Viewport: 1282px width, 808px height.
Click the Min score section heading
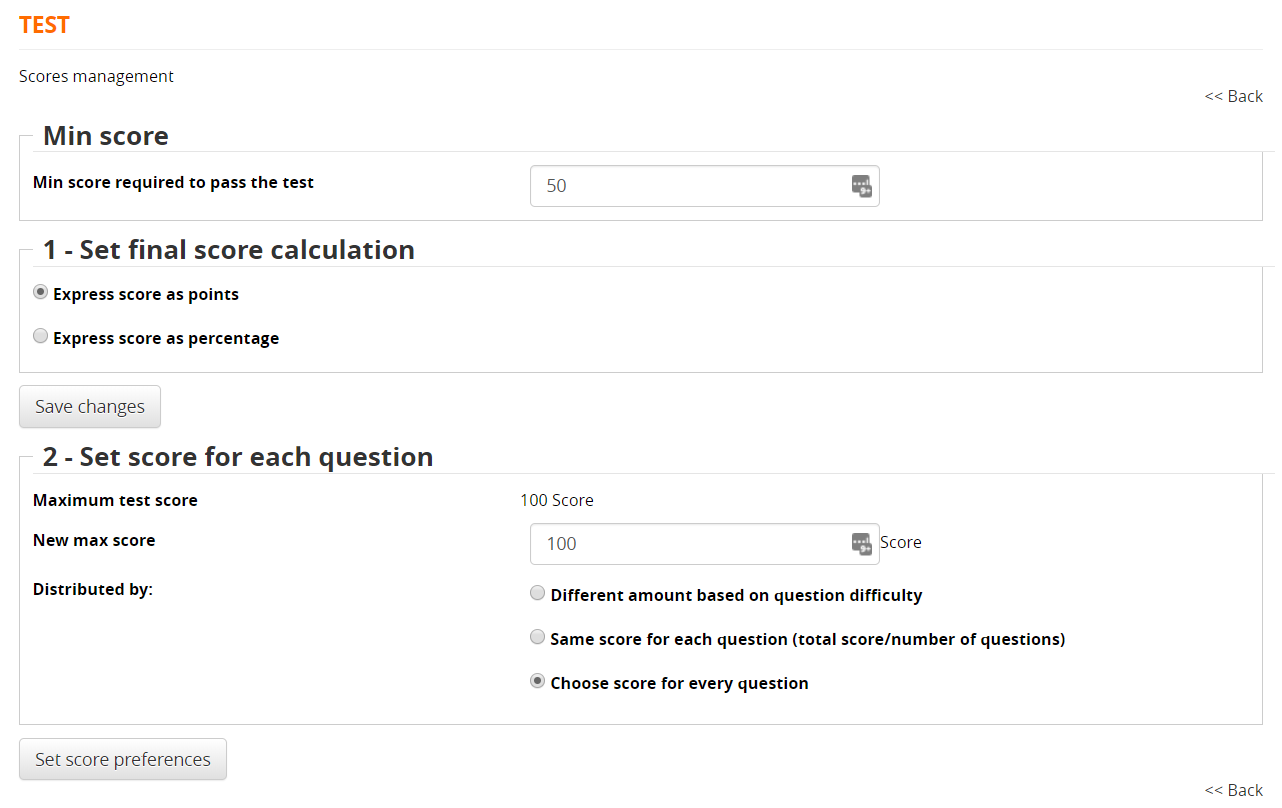click(x=105, y=136)
